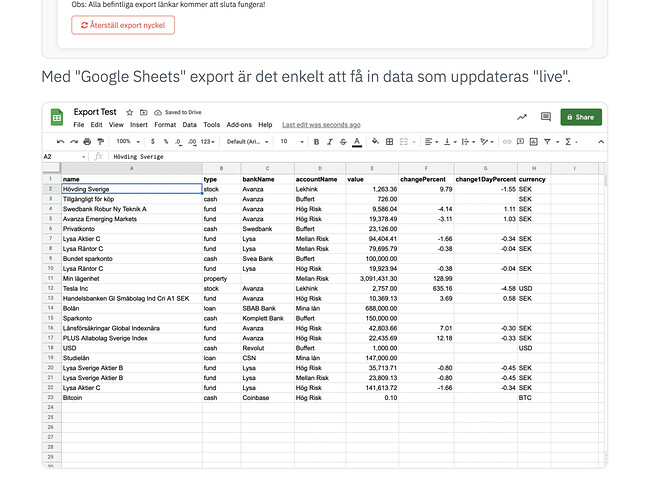Format as percent icon

click(x=166, y=142)
